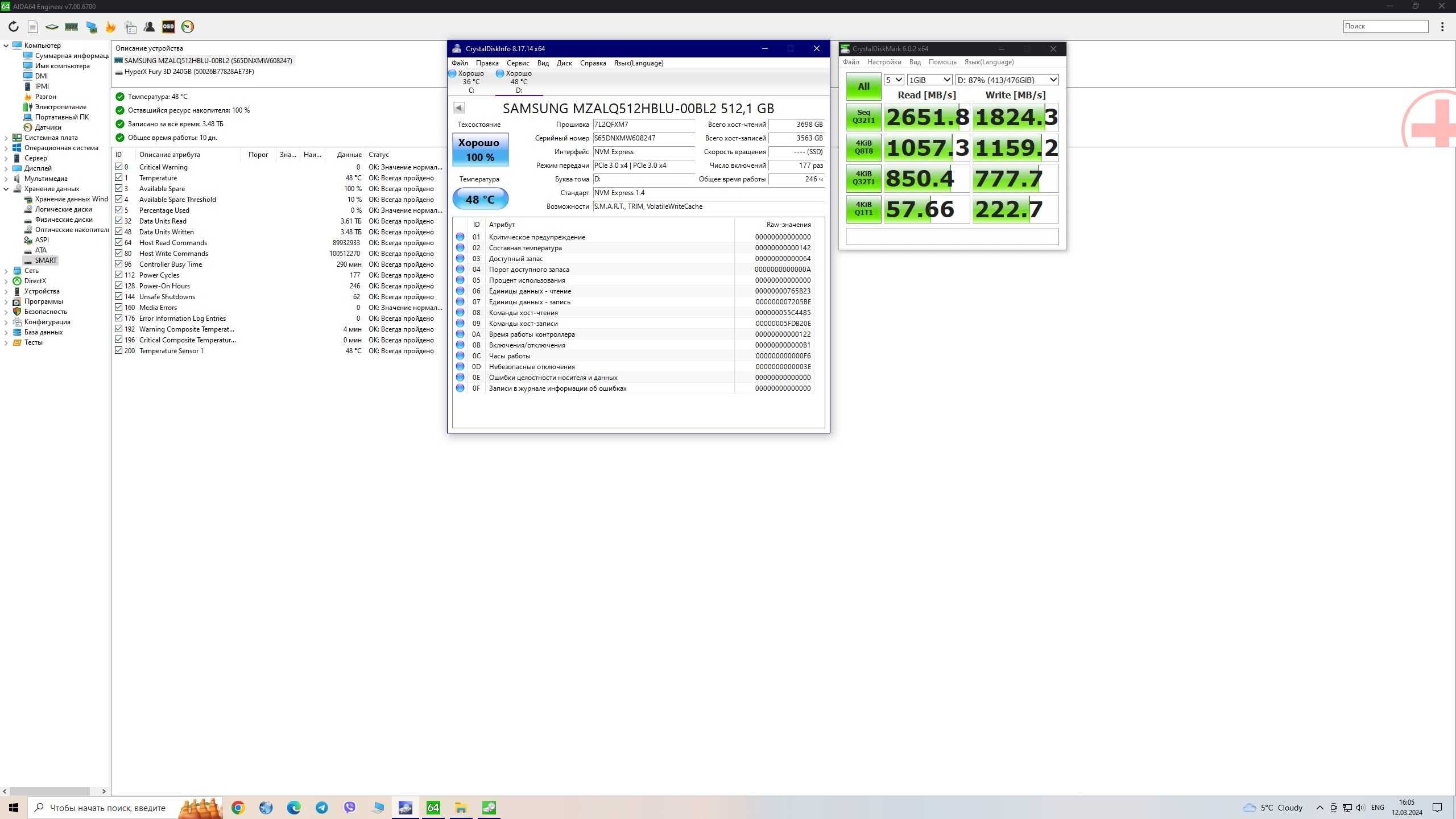Click the RAM memory module toolbar icon

(71, 27)
